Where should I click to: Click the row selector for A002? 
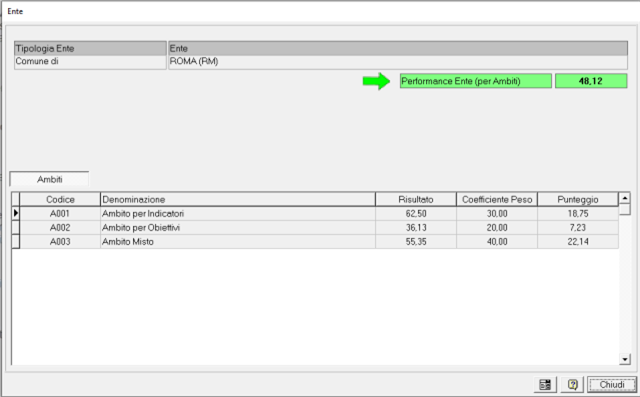pos(16,227)
